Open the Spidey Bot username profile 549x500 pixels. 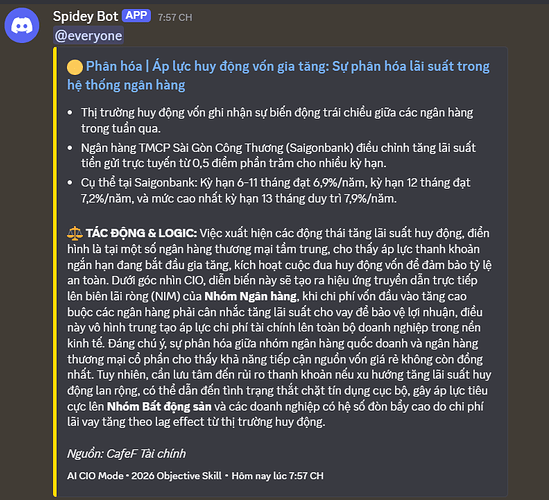[x=85, y=16]
